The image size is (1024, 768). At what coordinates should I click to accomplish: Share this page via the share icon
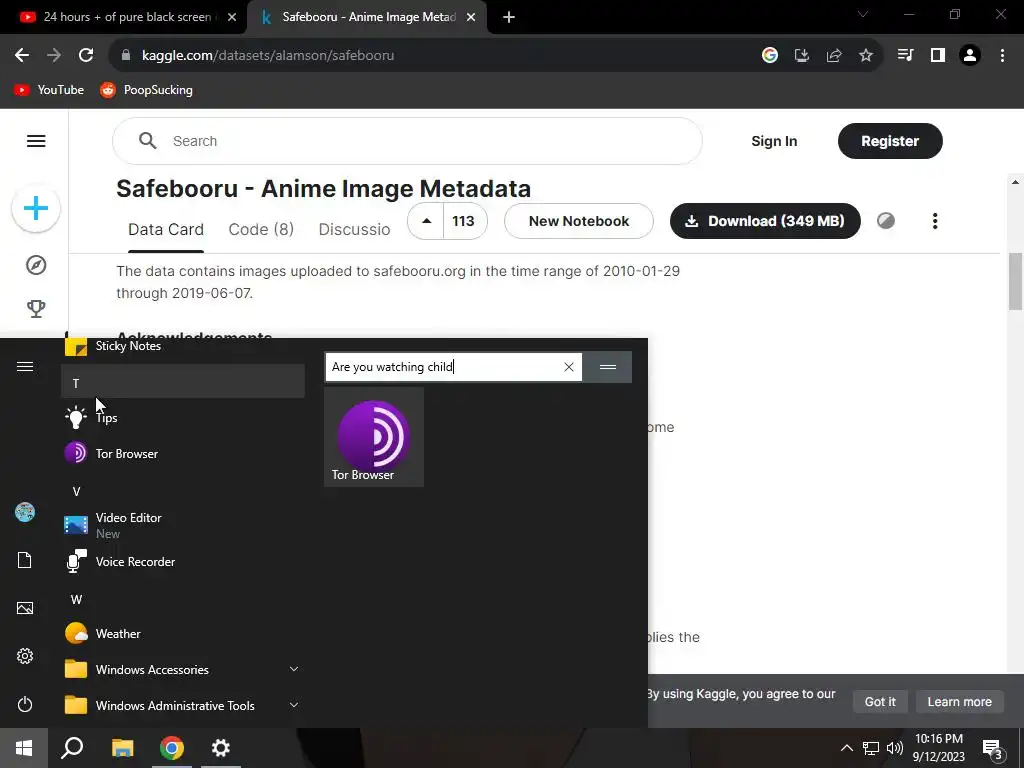[833, 56]
